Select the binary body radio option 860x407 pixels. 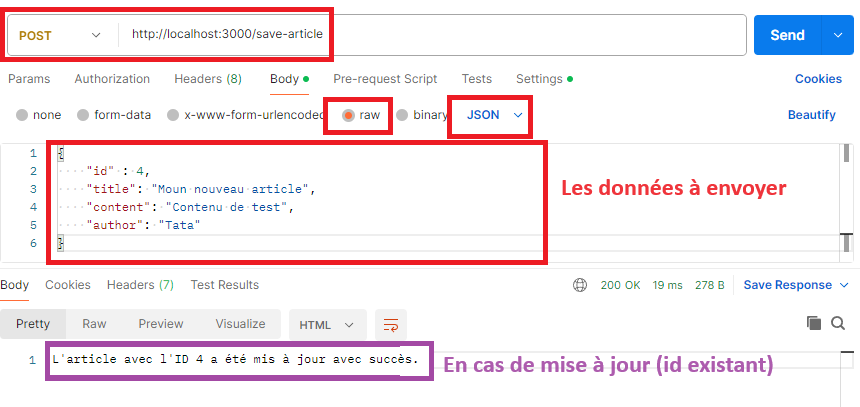403,115
